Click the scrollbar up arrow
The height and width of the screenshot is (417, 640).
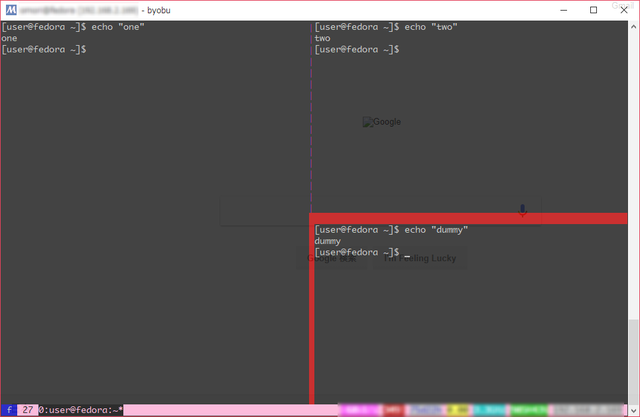tap(633, 27)
